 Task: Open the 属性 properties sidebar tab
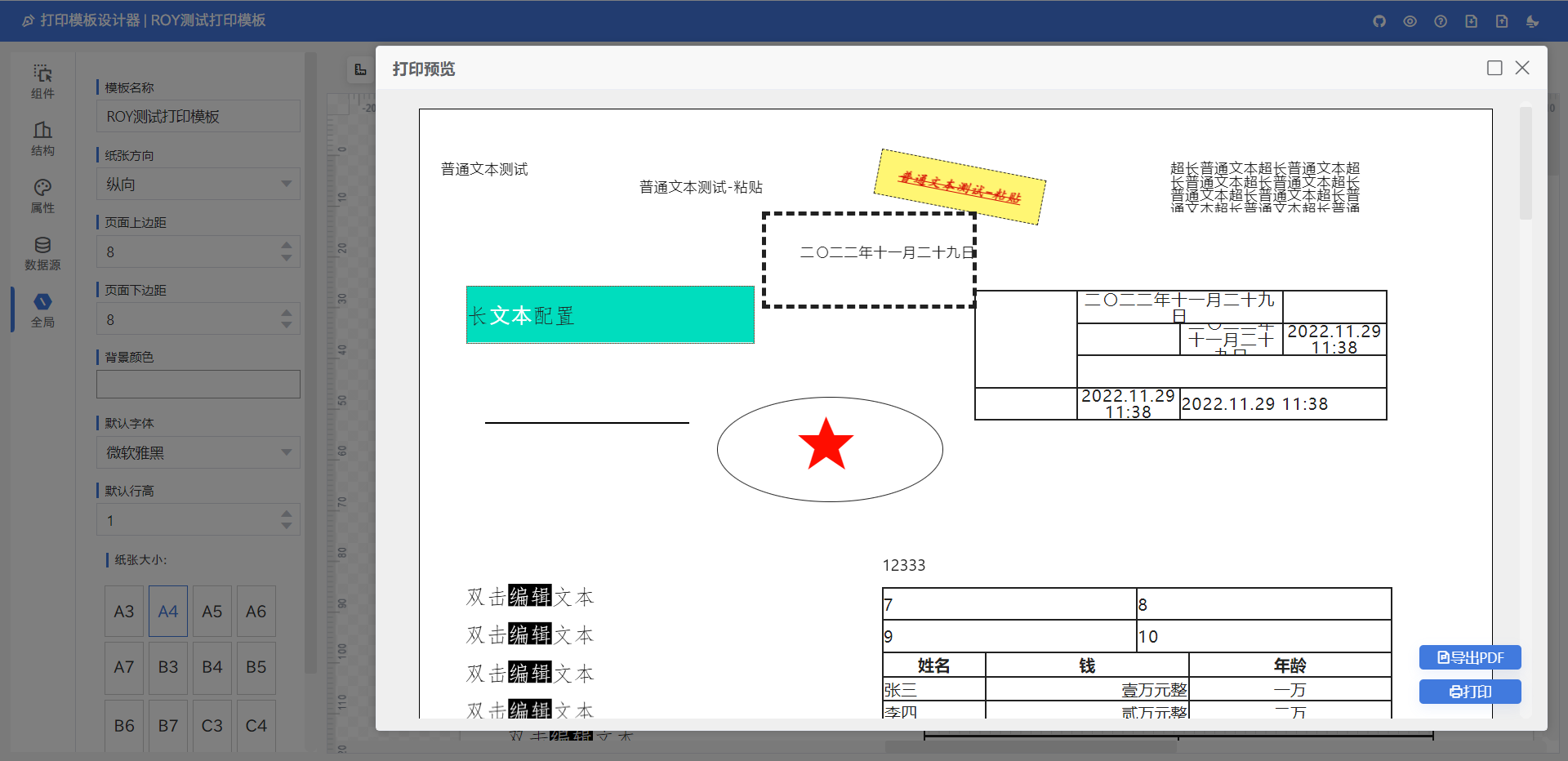(42, 196)
